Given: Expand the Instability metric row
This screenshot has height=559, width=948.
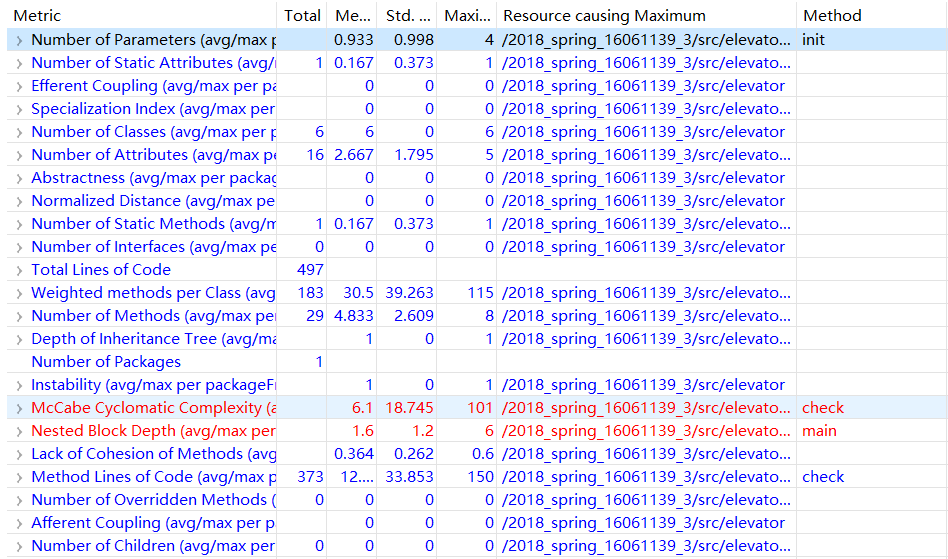Looking at the screenshot, I should click(x=19, y=385).
